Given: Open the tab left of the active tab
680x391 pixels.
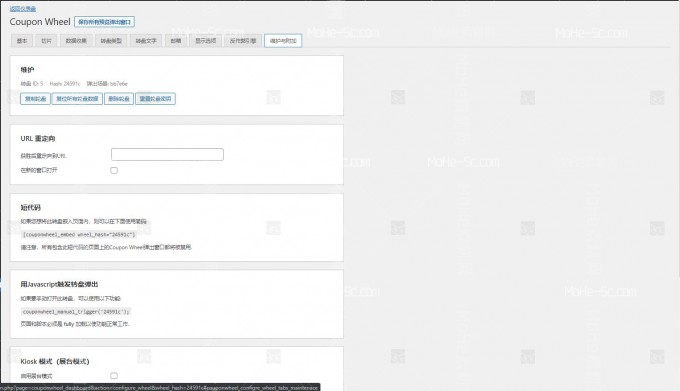Looking at the screenshot, I should point(243,41).
